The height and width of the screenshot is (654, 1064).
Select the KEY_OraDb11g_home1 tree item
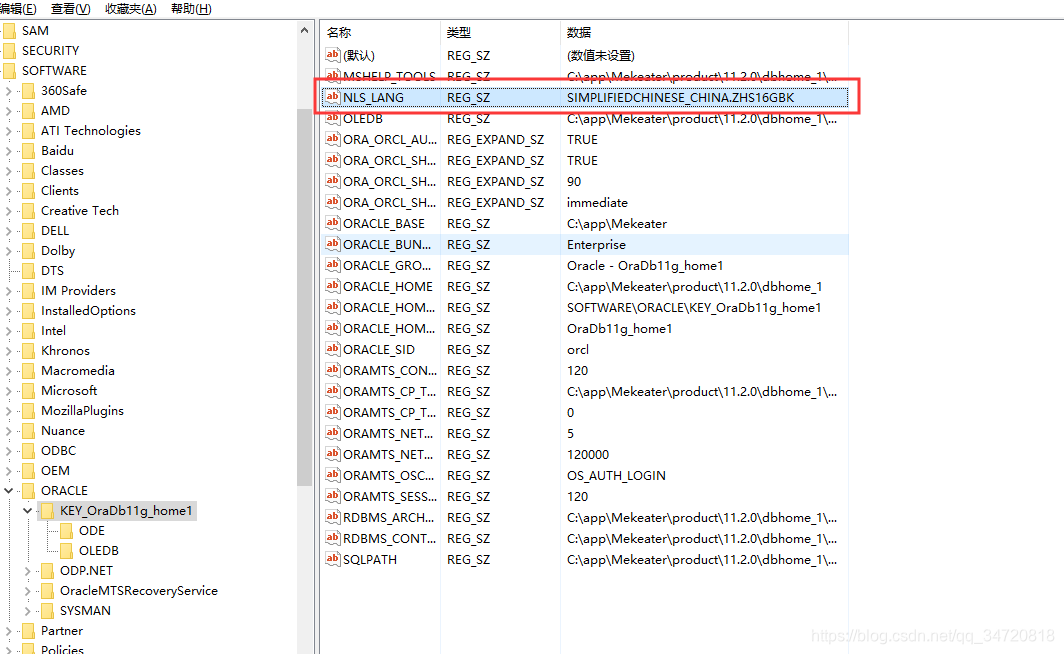click(126, 511)
